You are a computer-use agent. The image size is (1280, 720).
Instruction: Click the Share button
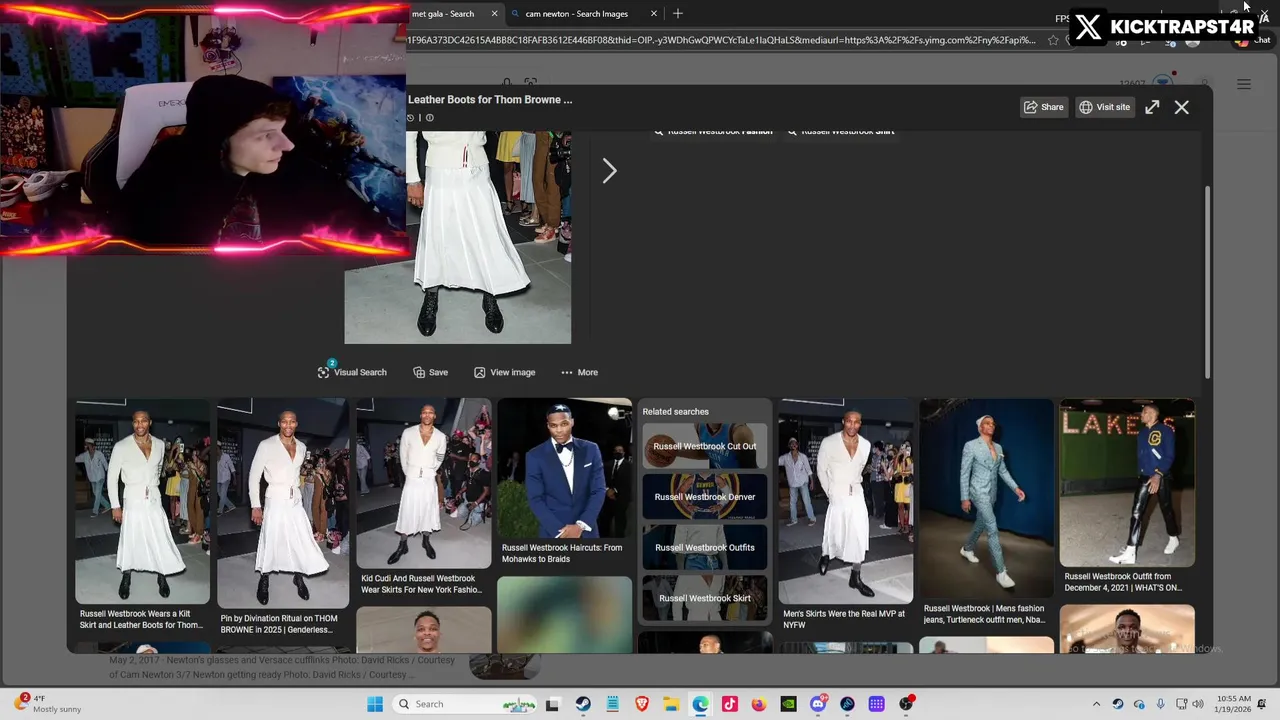point(1043,107)
